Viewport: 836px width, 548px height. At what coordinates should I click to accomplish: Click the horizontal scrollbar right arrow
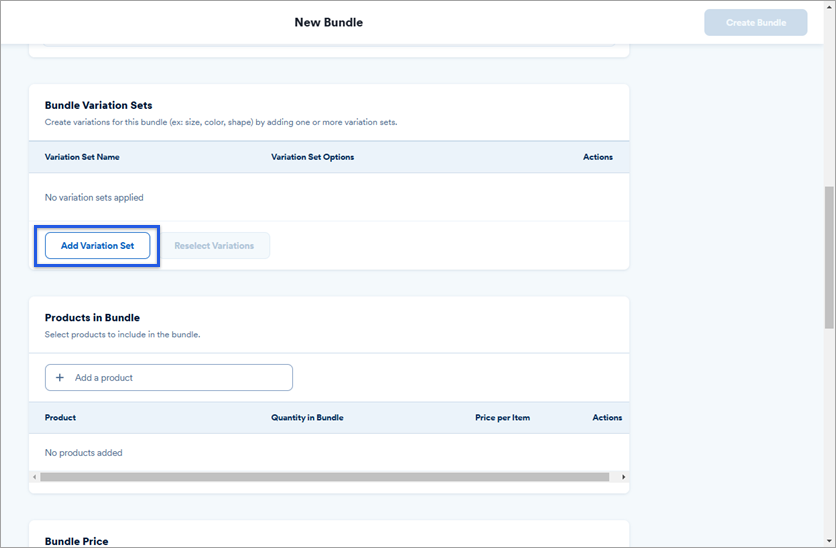click(623, 477)
